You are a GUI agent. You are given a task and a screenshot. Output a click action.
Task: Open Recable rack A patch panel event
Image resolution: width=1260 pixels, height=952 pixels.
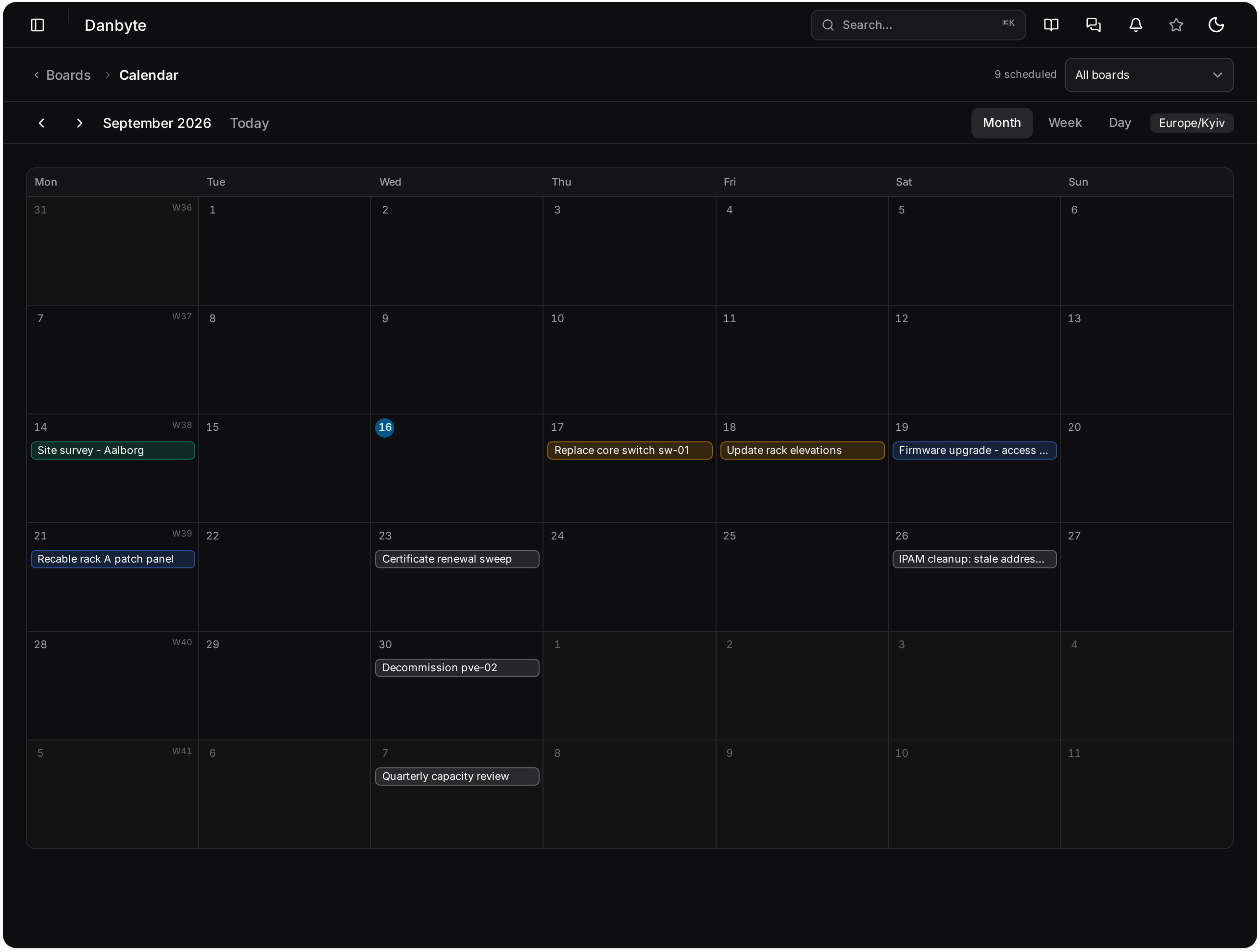(113, 559)
